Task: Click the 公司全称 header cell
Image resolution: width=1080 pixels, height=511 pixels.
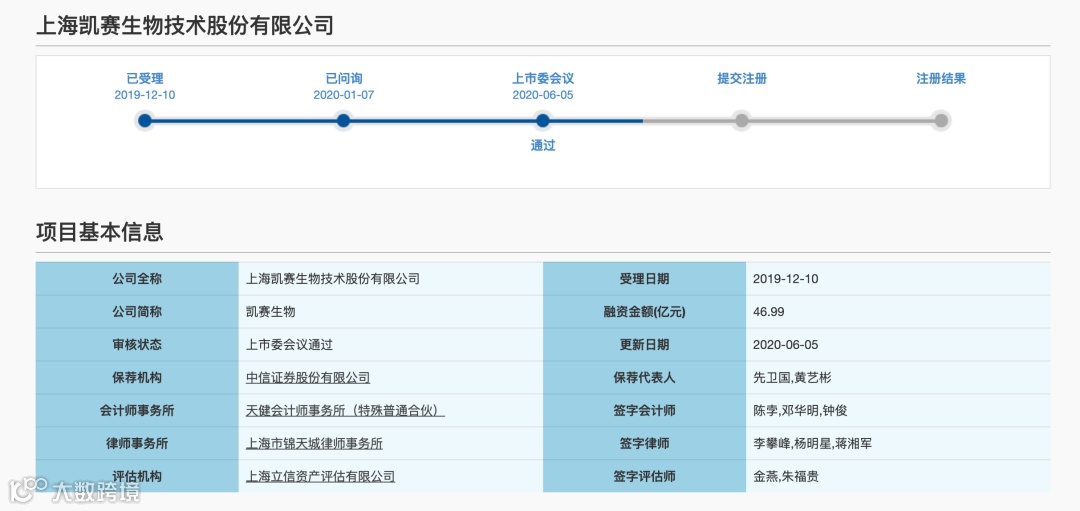Action: click(x=137, y=279)
